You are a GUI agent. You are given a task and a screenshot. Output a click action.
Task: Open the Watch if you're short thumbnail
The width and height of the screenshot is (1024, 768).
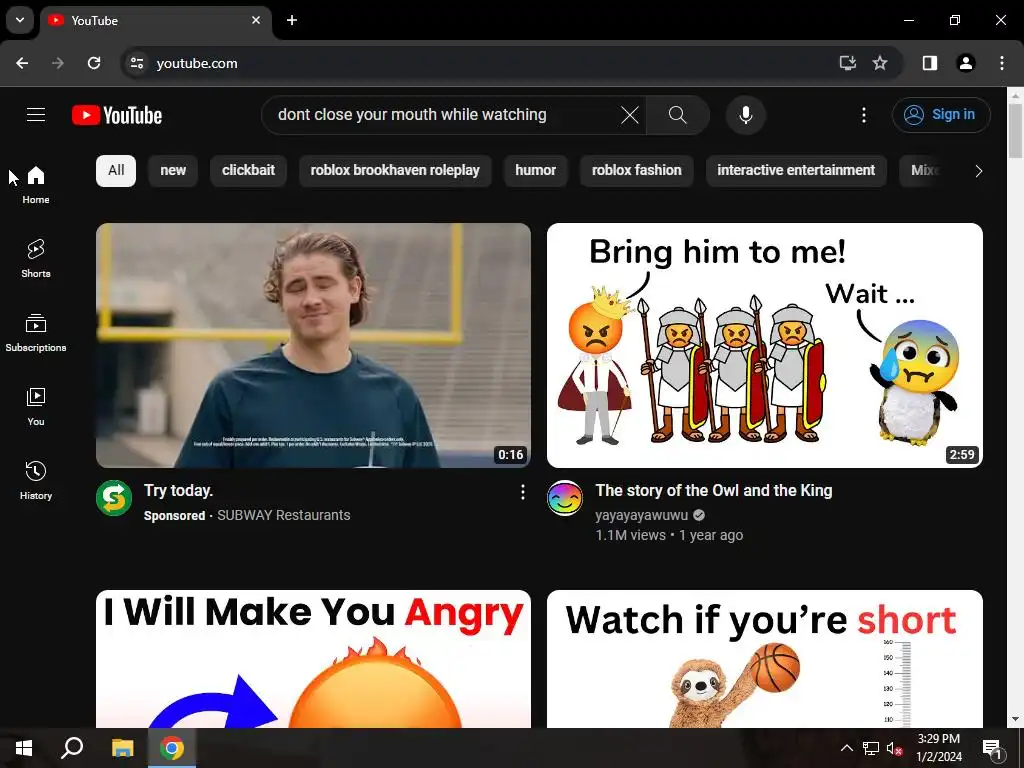pyautogui.click(x=765, y=659)
